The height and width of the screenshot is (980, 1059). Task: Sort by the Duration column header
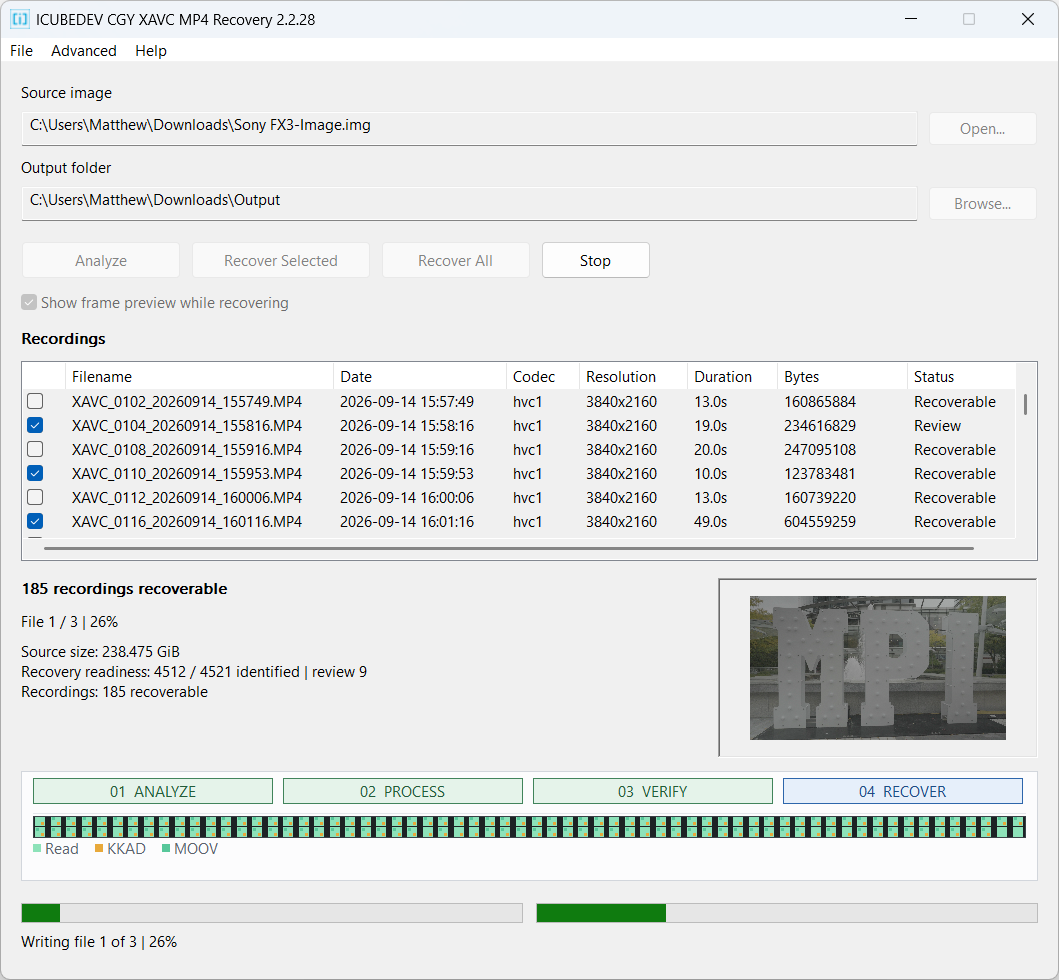tap(732, 376)
